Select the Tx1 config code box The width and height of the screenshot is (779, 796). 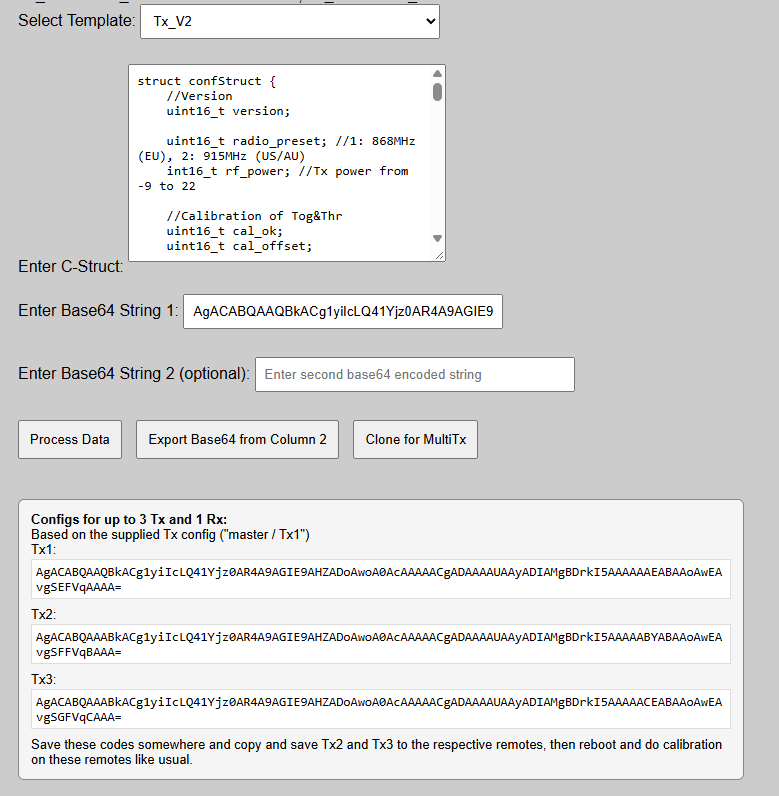(x=381, y=579)
